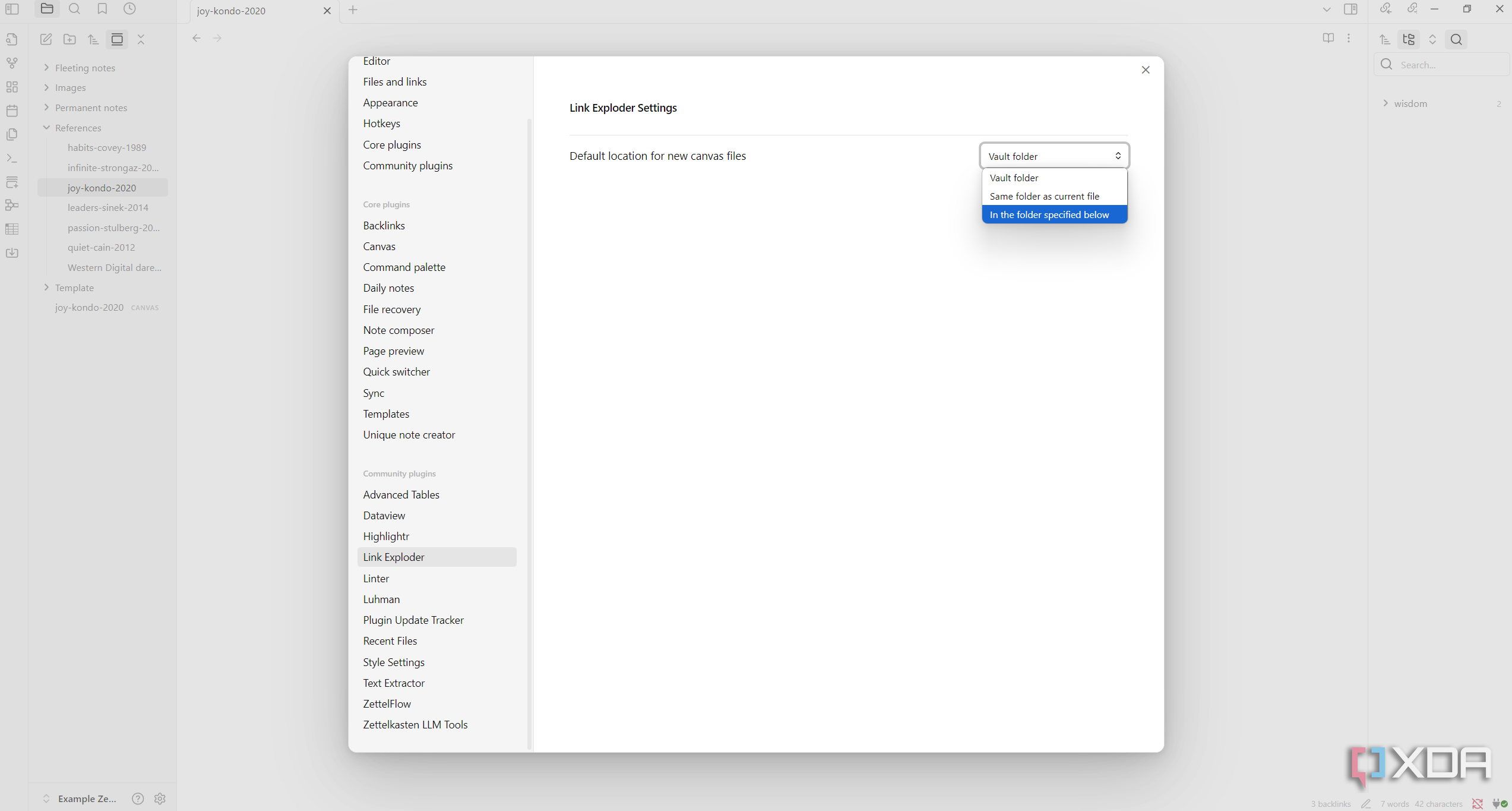Screen dimensions: 1512x811
Task: Open the default canvas location dropdown
Action: tap(1054, 156)
